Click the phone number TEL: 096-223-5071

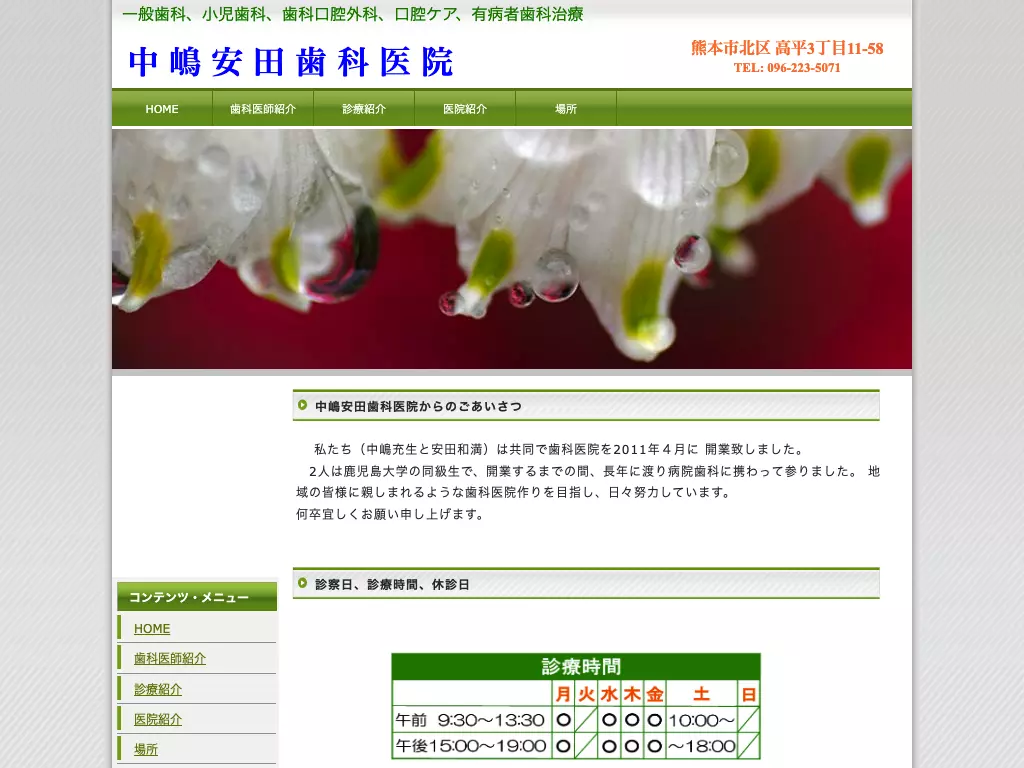click(x=787, y=68)
